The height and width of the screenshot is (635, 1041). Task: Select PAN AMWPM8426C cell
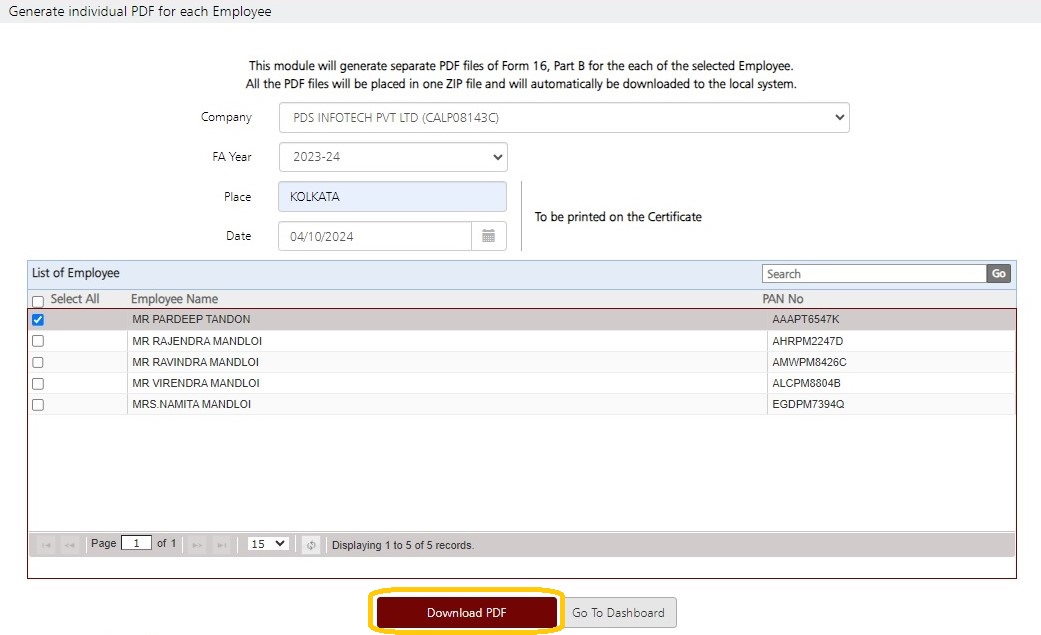tap(809, 363)
